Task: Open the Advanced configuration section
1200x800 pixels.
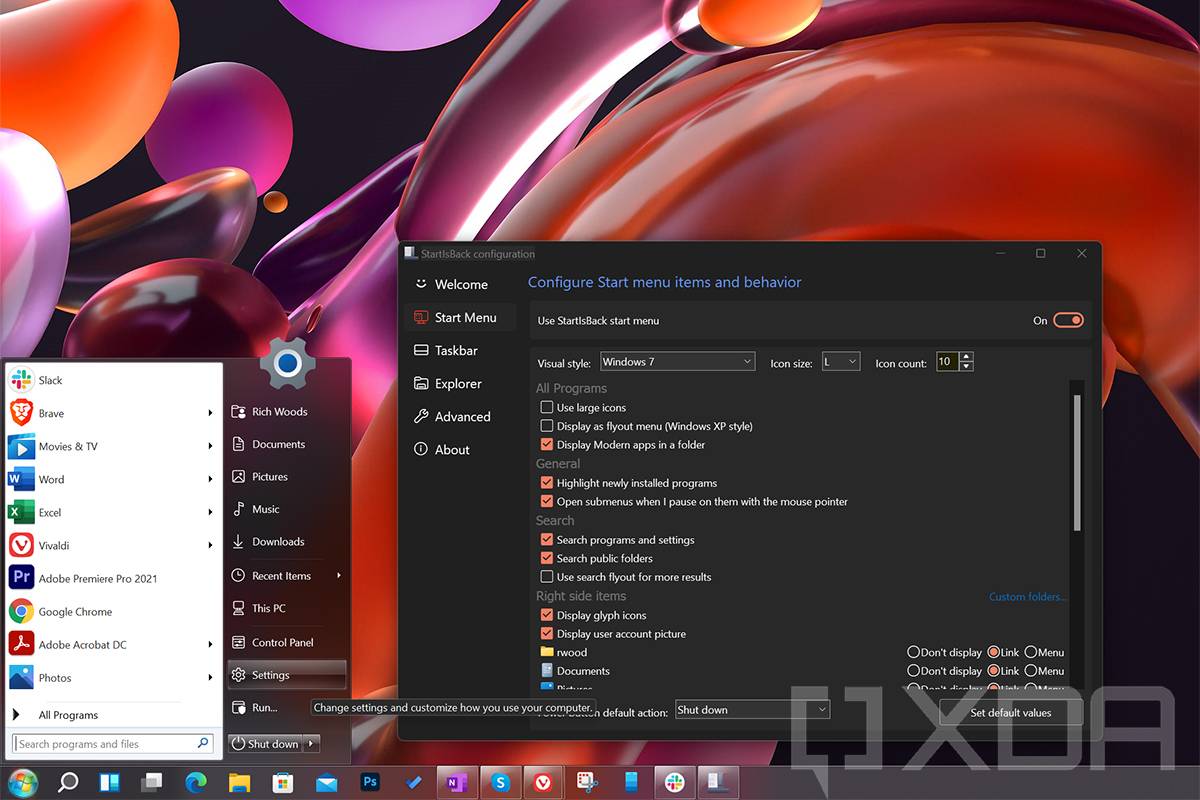Action: (462, 417)
